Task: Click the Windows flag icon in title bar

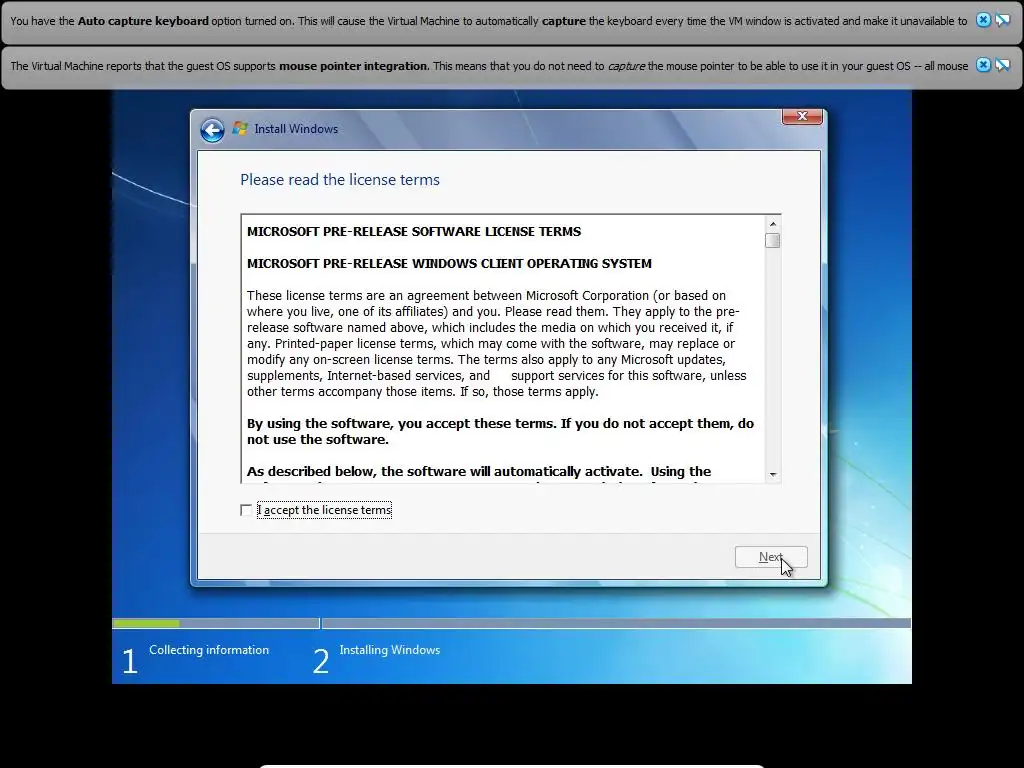Action: 240,129
